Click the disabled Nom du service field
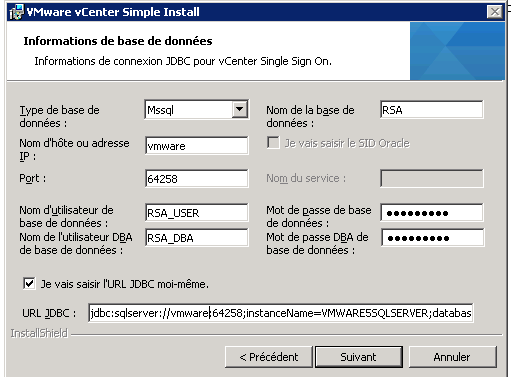Viewport: 511px width, 377px height. pos(432,178)
